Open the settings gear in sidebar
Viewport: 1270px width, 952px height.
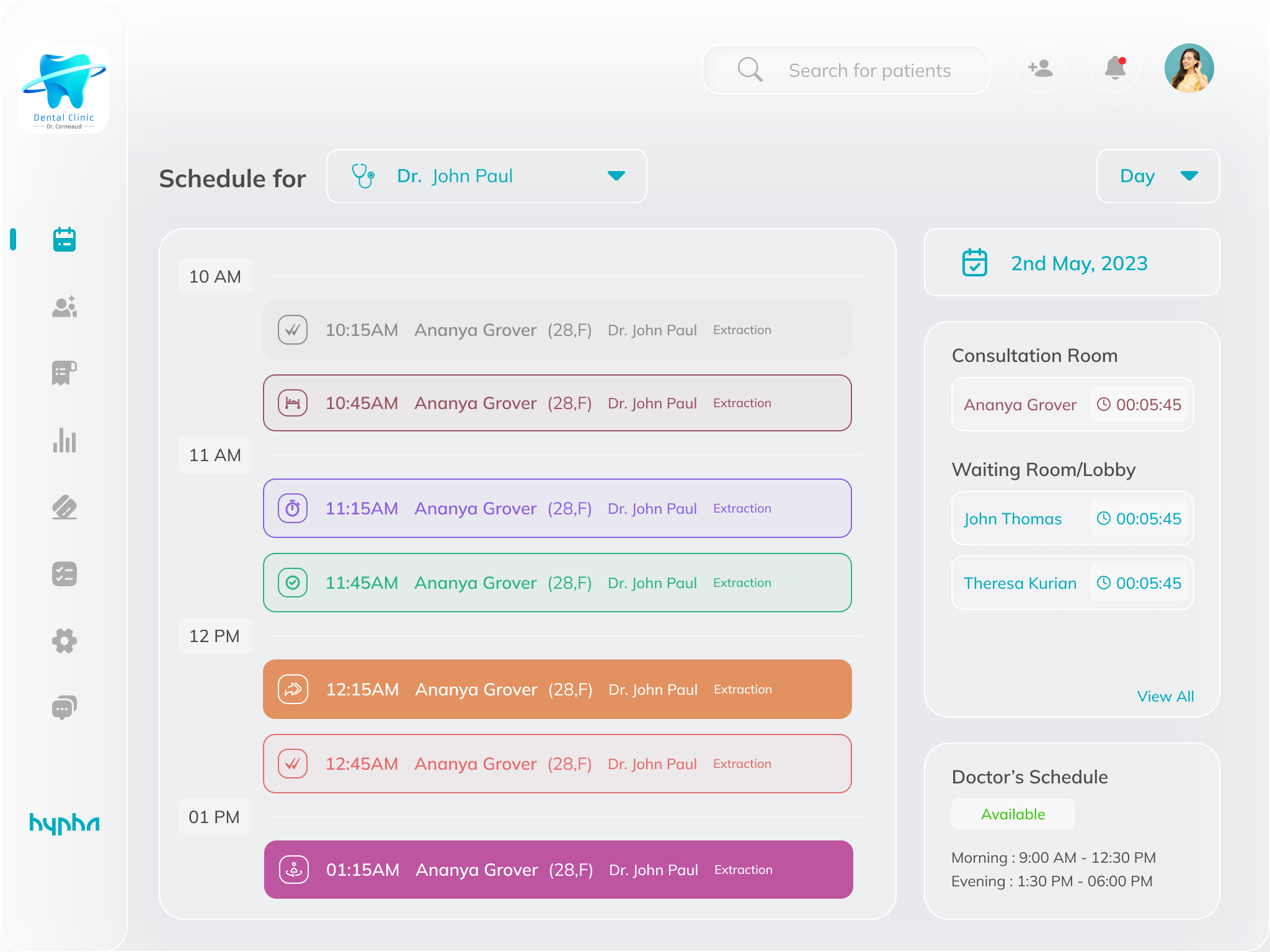(64, 641)
